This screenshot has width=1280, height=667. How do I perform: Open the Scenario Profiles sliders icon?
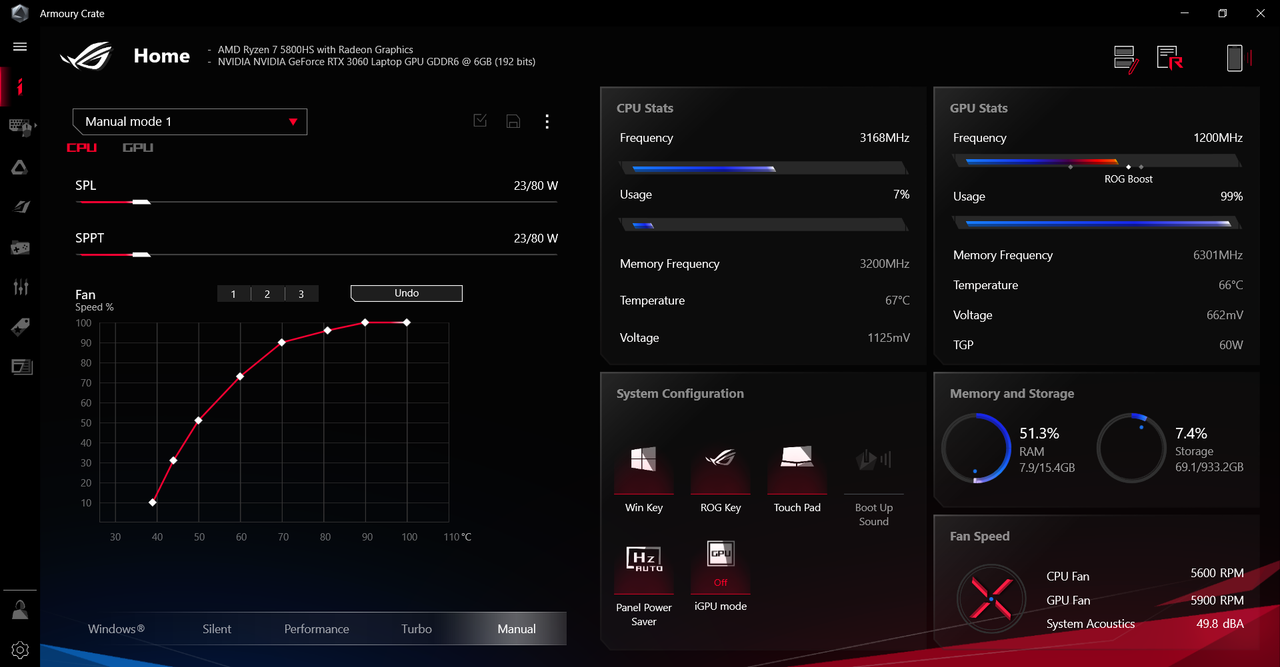[x=20, y=287]
